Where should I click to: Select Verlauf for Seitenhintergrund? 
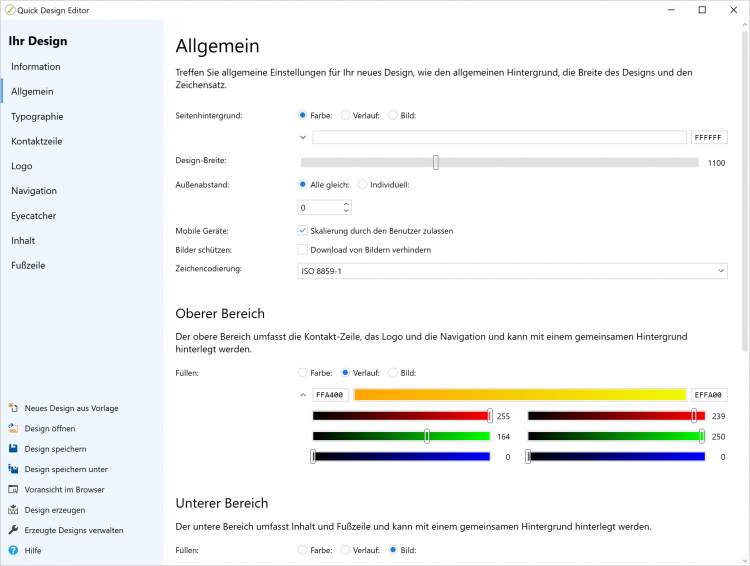[x=346, y=115]
